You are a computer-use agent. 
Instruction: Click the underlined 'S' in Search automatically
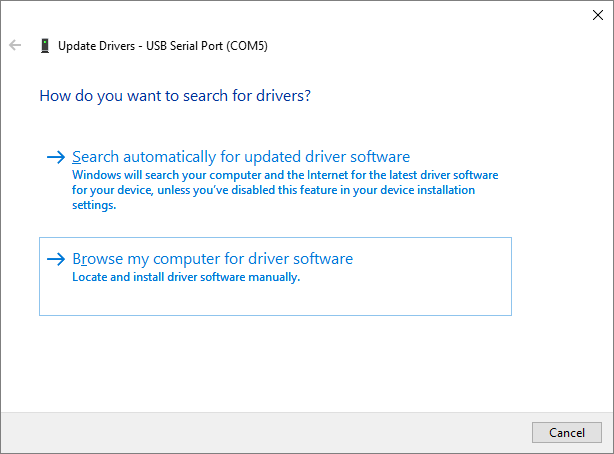coord(77,157)
